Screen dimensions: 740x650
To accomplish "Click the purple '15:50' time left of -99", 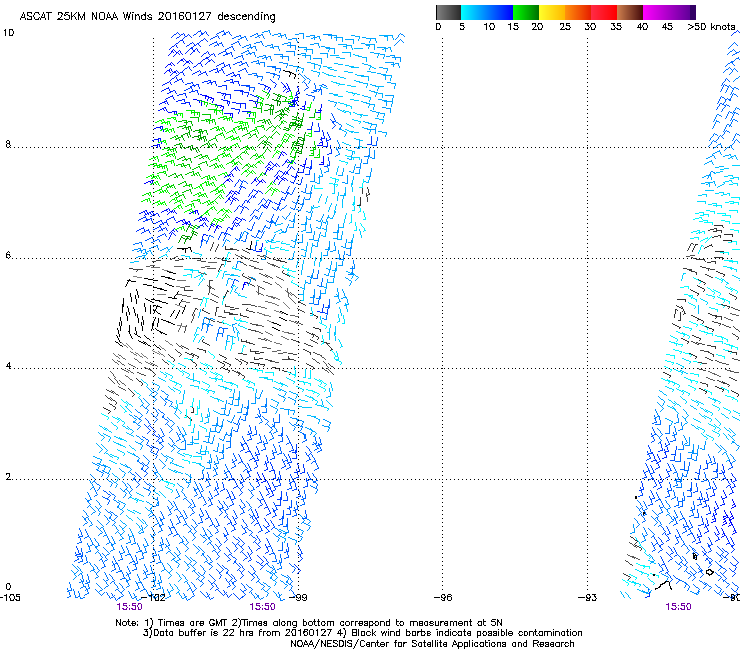I will (262, 607).
